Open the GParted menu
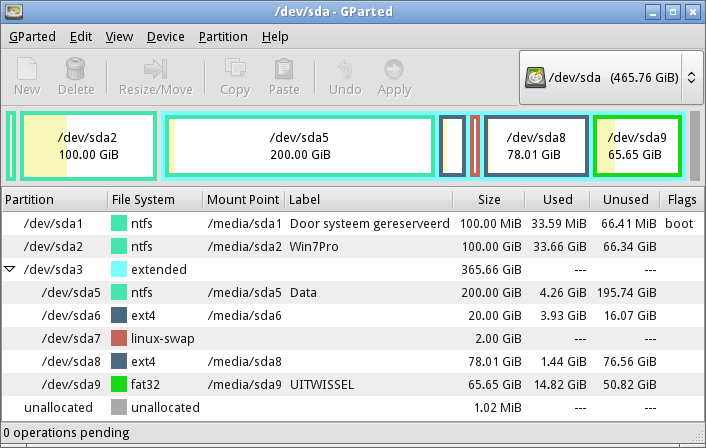The height and width of the screenshot is (448, 706). coord(32,36)
